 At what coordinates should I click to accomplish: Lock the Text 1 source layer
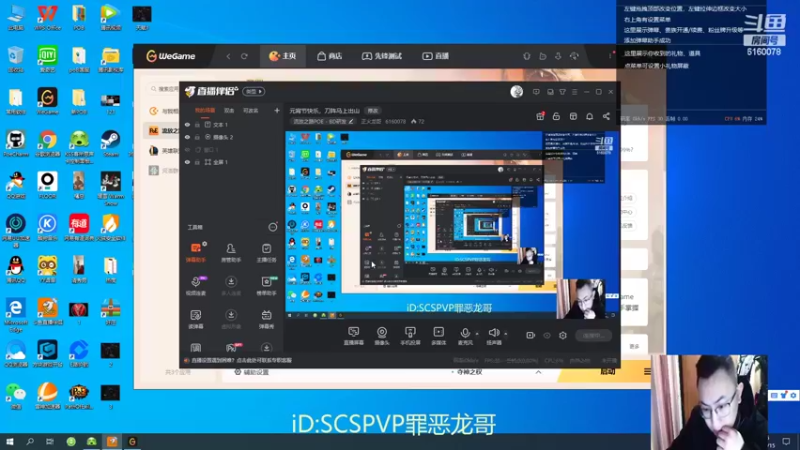pyautogui.click(x=197, y=124)
